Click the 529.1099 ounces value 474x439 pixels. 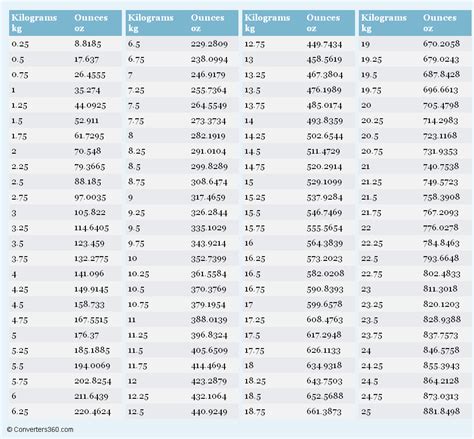[x=324, y=182]
